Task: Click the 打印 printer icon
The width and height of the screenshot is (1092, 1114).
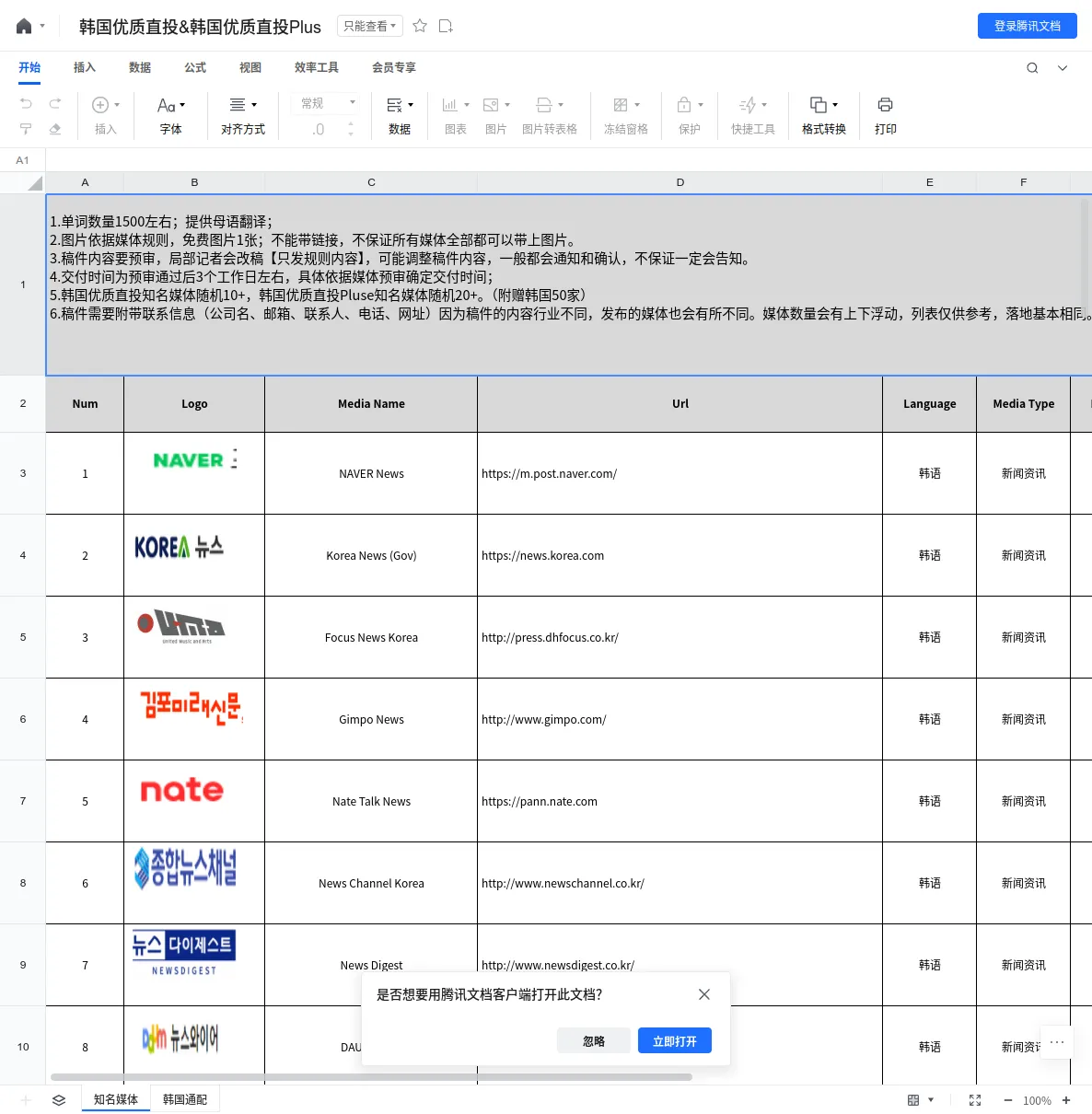Action: pyautogui.click(x=886, y=105)
